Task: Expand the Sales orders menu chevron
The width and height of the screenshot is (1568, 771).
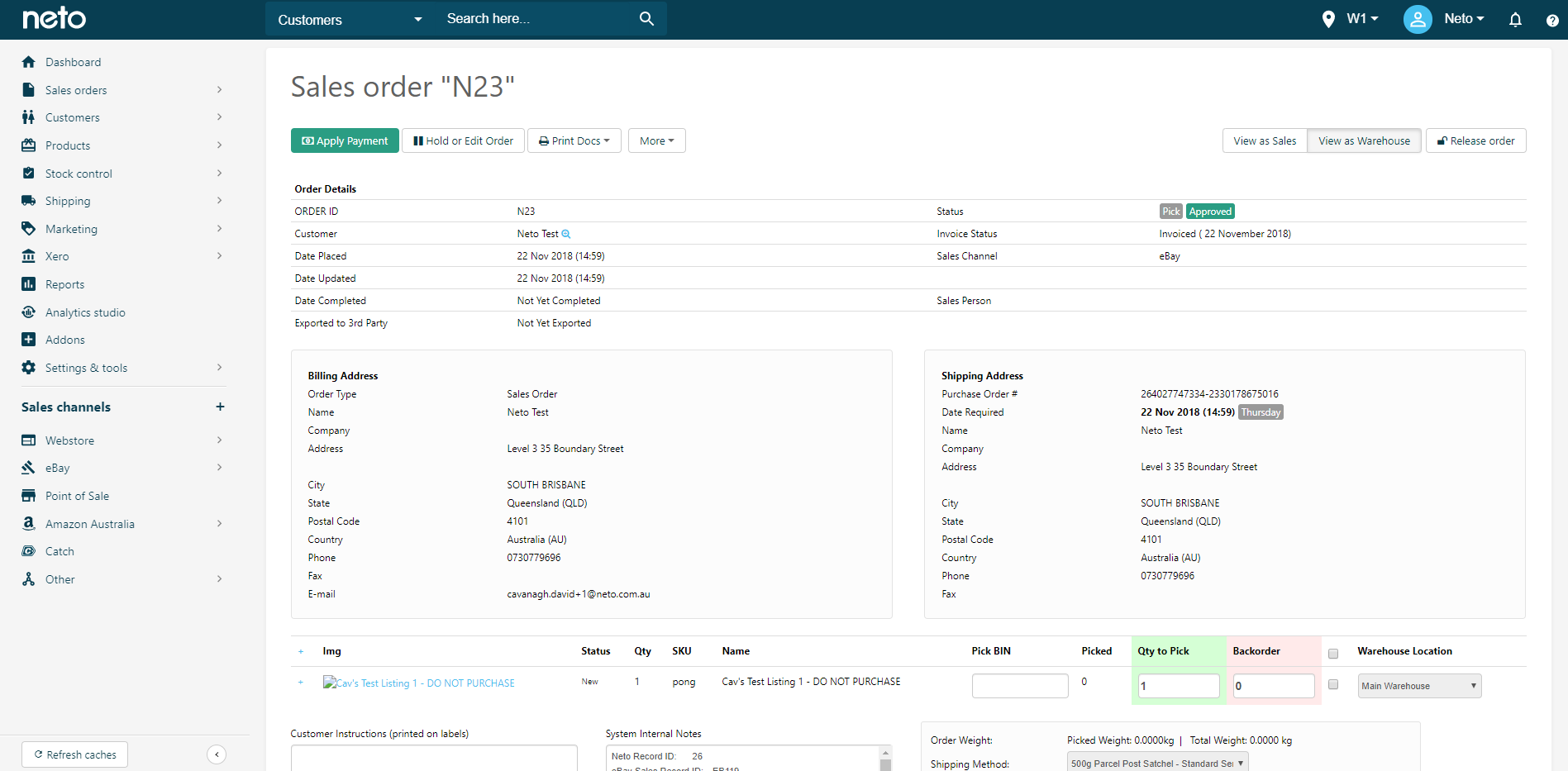Action: 219,90
